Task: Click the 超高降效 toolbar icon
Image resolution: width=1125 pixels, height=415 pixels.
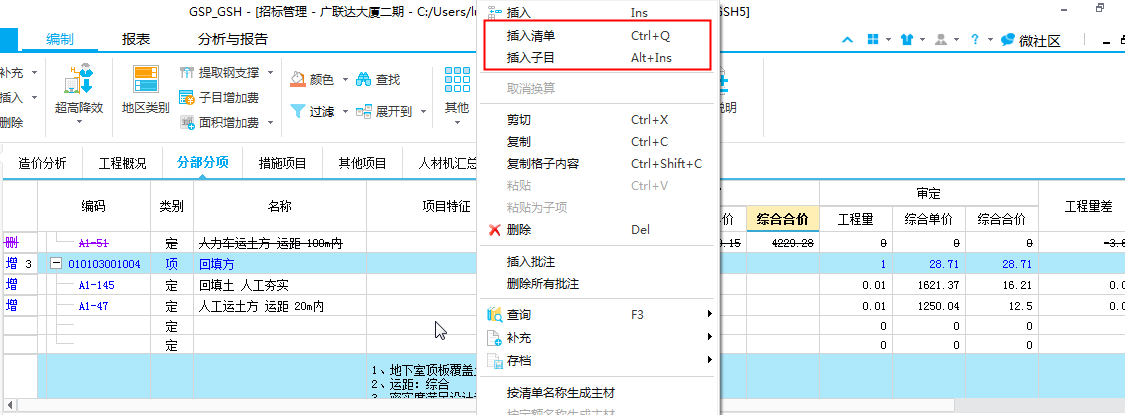Action: coord(79,80)
